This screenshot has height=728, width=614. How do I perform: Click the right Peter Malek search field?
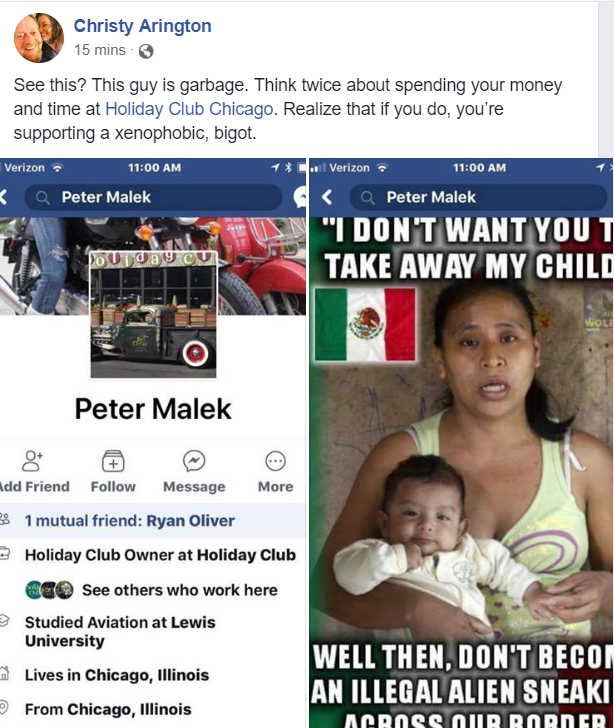click(x=478, y=197)
